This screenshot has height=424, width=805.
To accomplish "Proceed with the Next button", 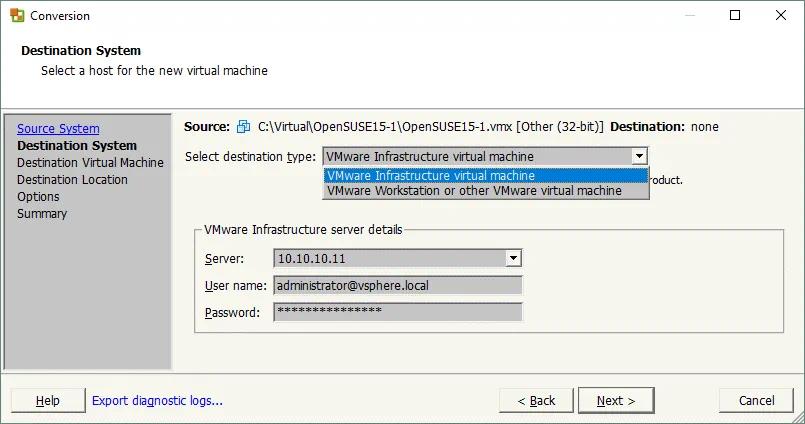I will [x=616, y=401].
